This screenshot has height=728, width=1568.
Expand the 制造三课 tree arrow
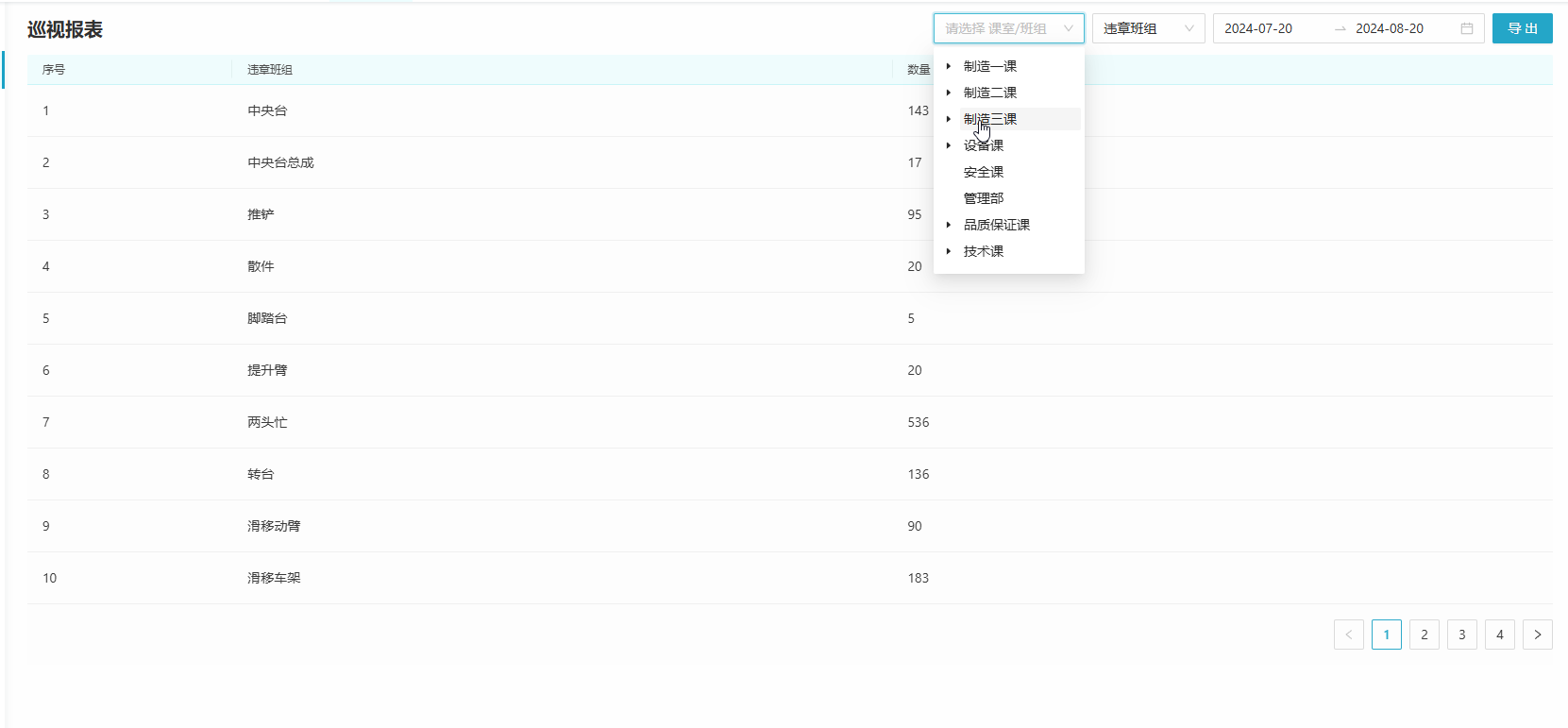coord(949,119)
